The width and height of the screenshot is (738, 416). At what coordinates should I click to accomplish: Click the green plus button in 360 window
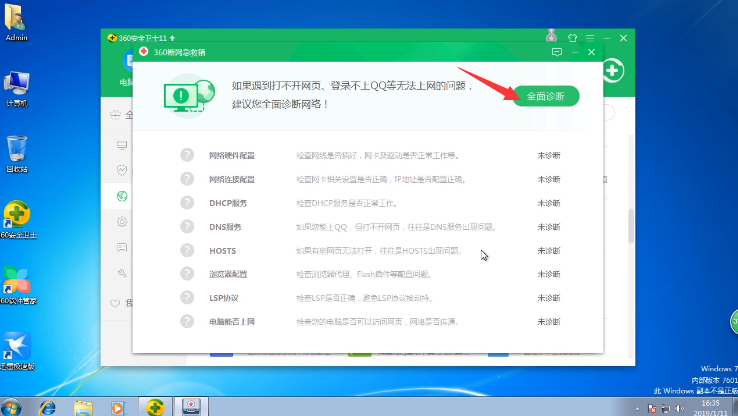612,71
